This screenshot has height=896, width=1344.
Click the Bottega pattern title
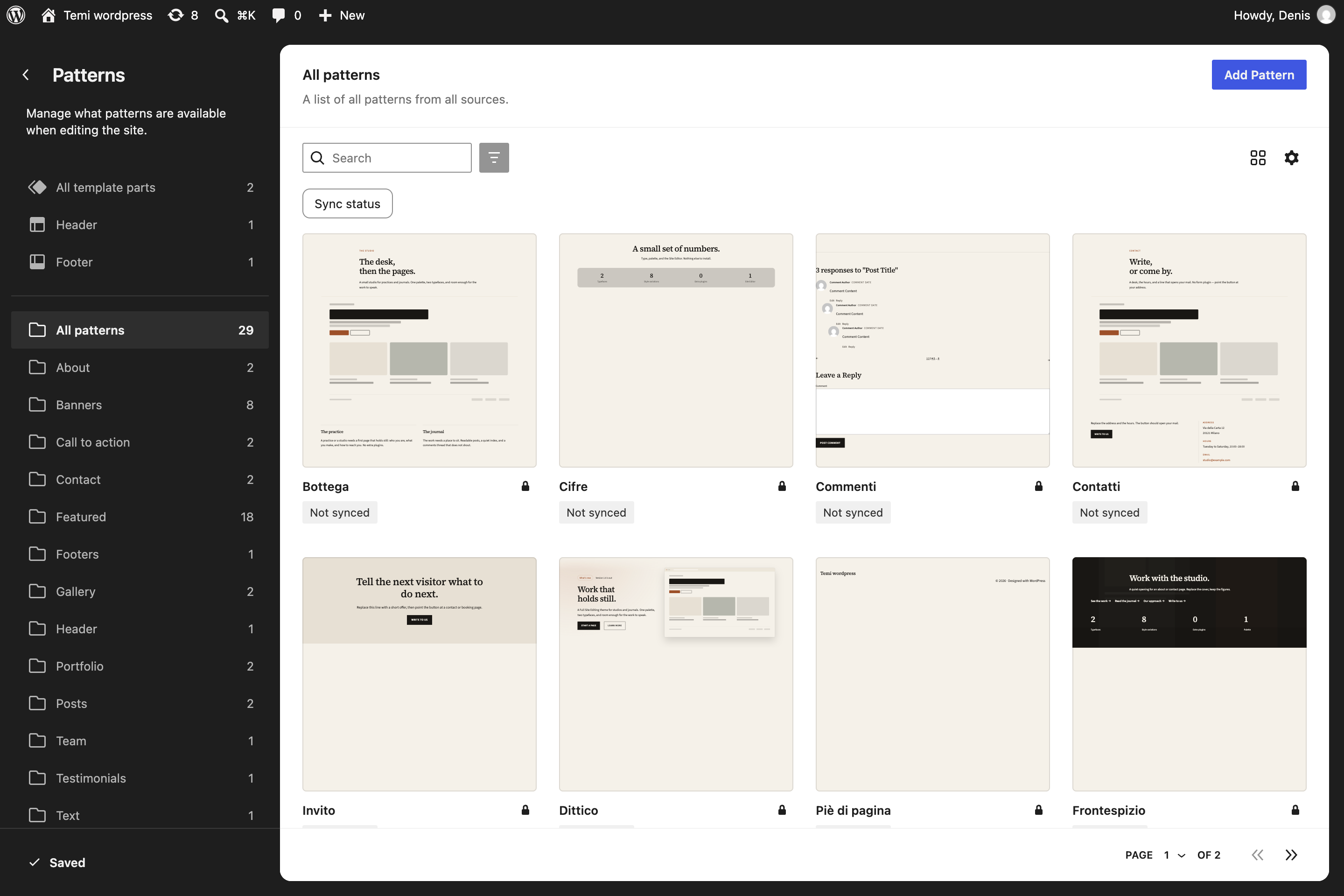point(326,486)
